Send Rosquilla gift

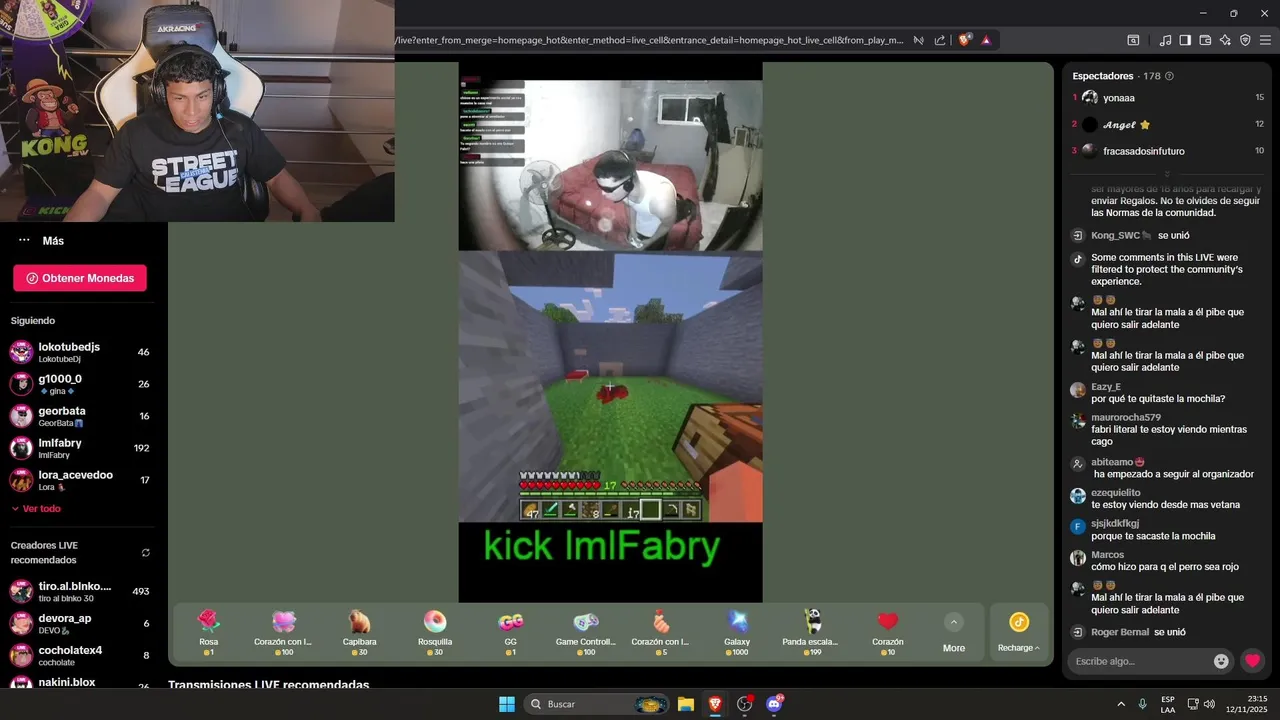435,632
